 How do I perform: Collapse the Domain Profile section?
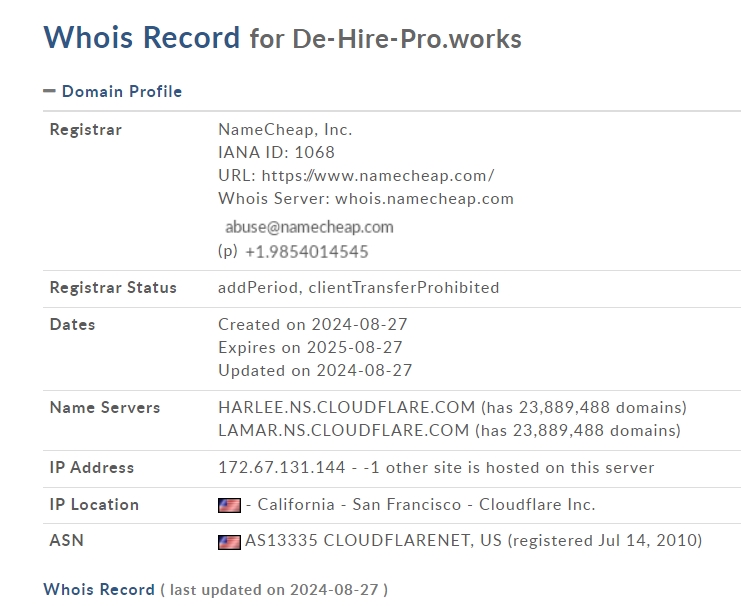point(112,91)
